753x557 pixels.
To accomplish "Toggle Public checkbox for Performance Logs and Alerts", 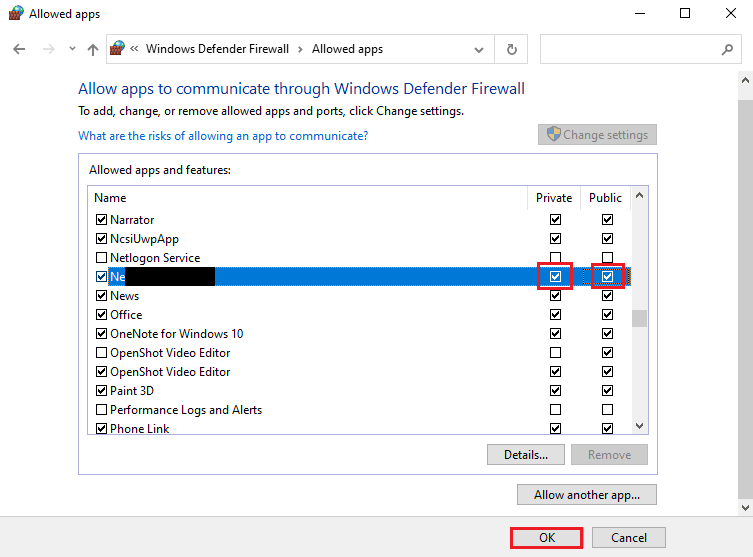I will coord(607,410).
